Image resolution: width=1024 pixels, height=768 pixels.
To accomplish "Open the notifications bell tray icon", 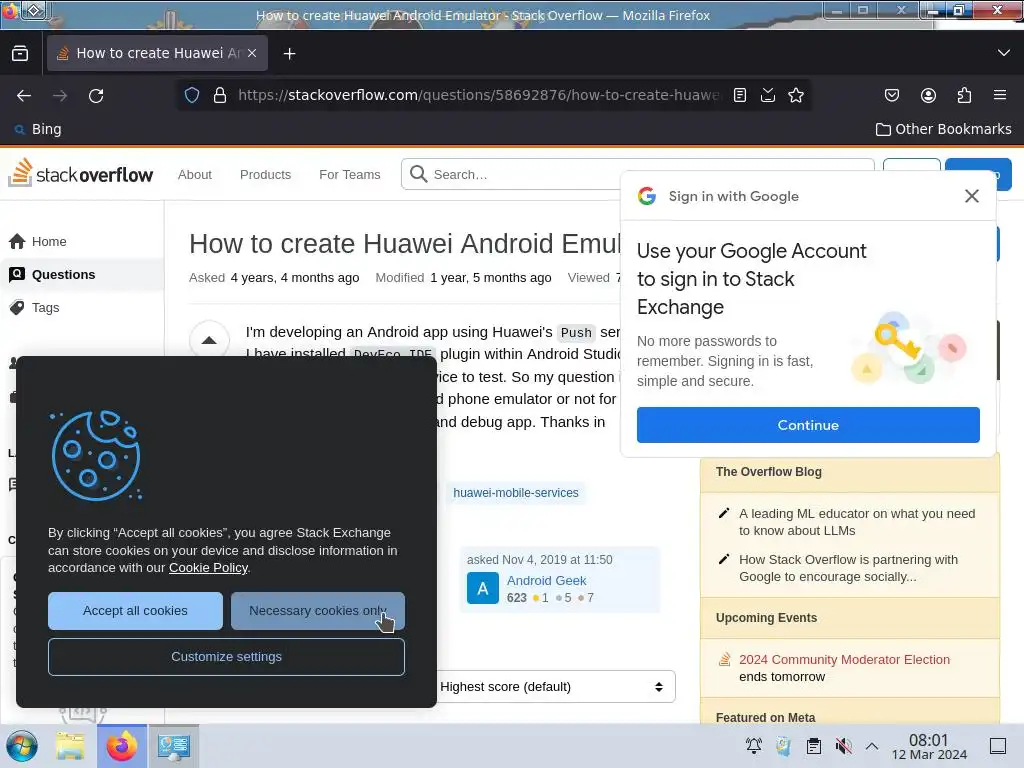I will coord(754,746).
